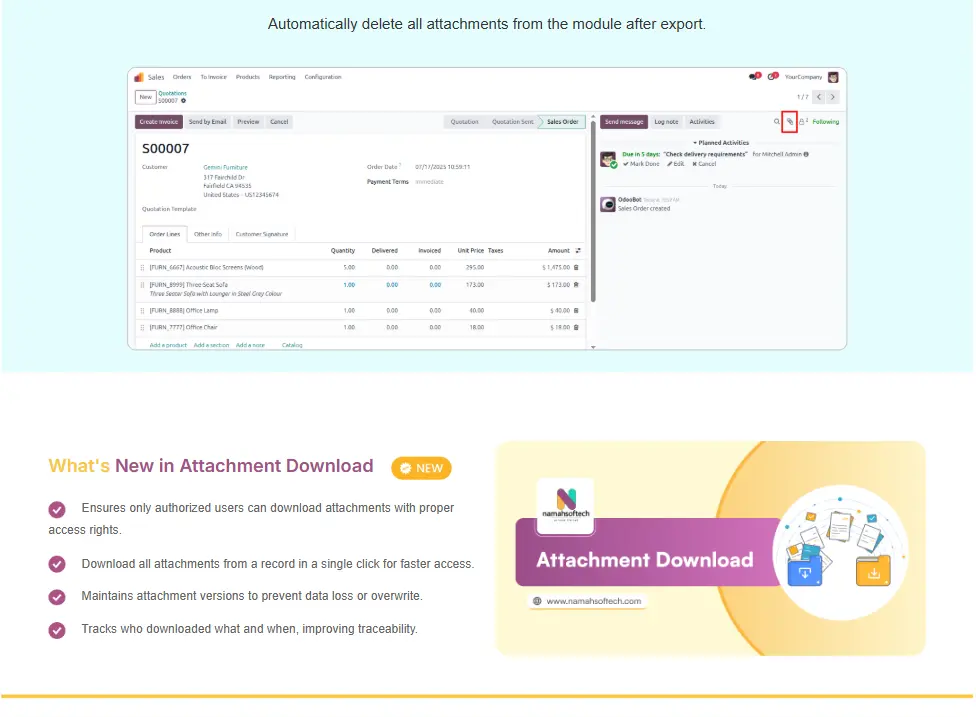Click the Attachment Download banner image
Viewport: 976px width, 717px height.
click(x=710, y=549)
